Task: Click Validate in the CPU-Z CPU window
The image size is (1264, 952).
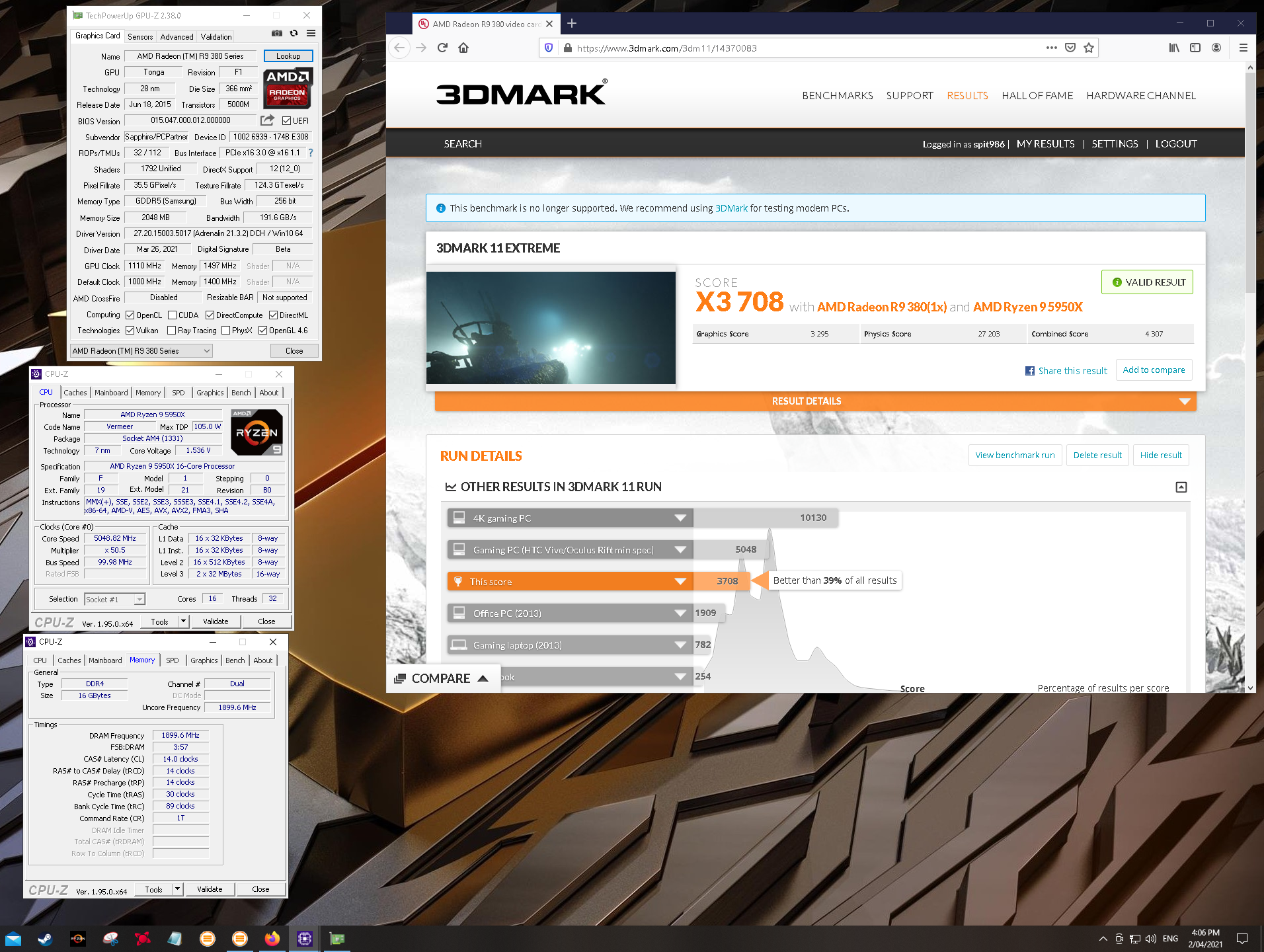Action: pyautogui.click(x=216, y=621)
